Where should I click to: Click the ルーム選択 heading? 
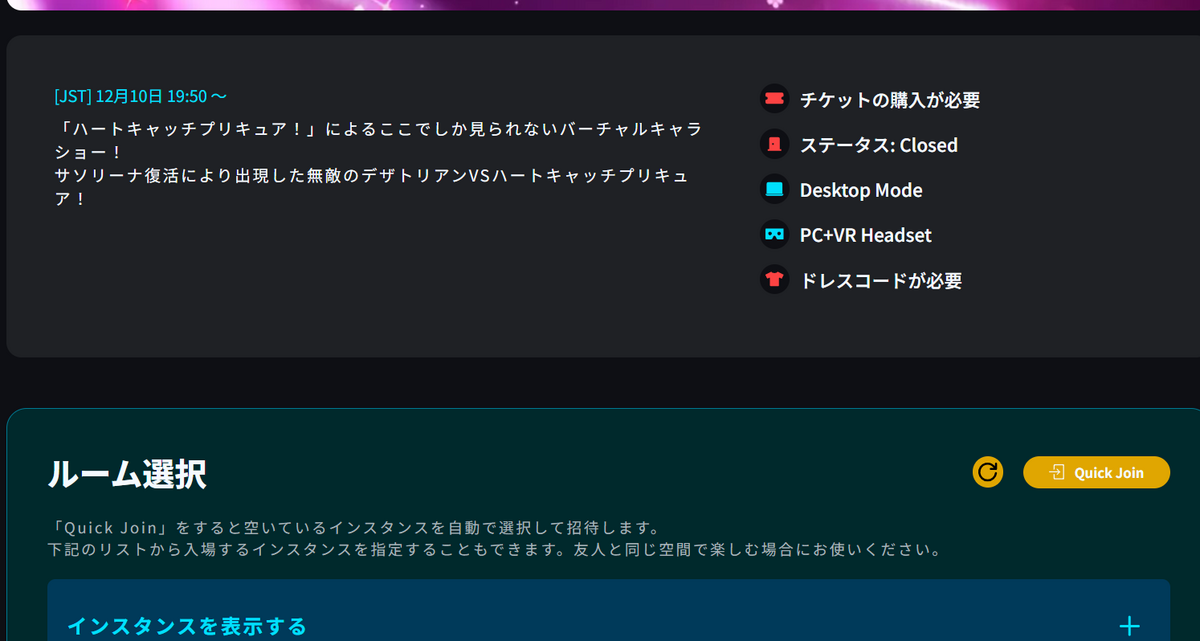click(127, 474)
